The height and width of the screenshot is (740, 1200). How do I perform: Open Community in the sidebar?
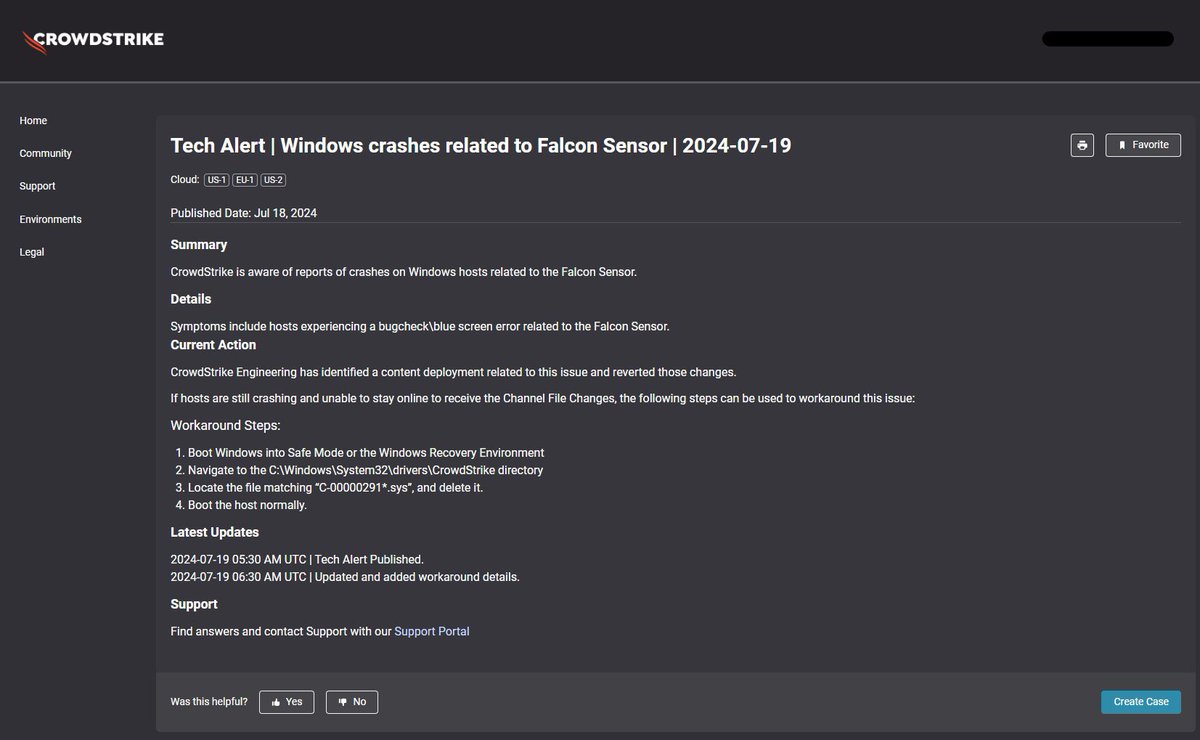coord(45,154)
